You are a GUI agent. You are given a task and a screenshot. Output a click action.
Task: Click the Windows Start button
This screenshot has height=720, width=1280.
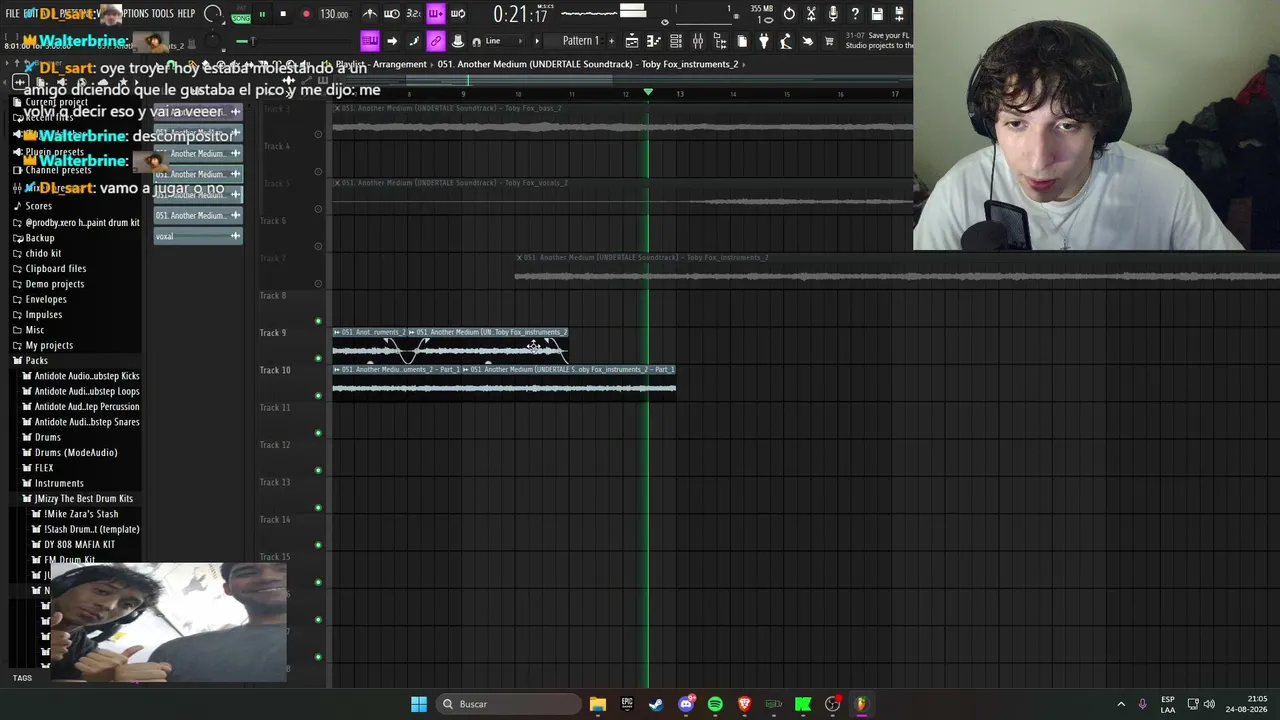click(x=419, y=704)
